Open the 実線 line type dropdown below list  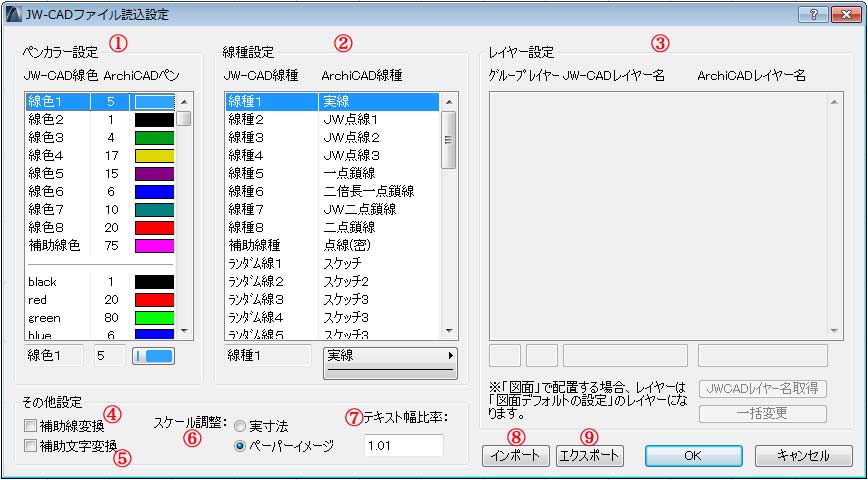[390, 363]
